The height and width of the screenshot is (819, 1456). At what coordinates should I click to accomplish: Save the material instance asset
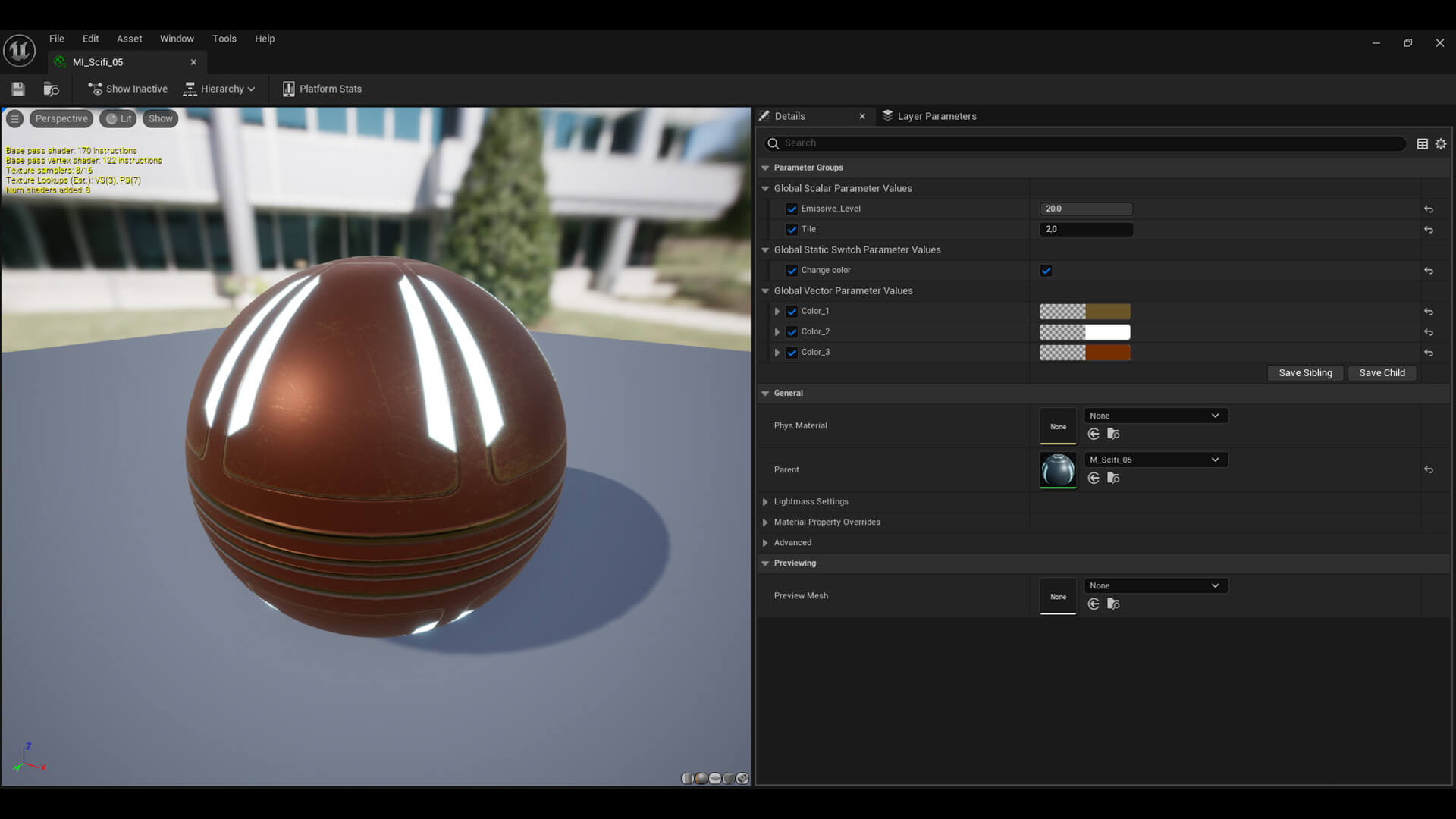pyautogui.click(x=18, y=89)
